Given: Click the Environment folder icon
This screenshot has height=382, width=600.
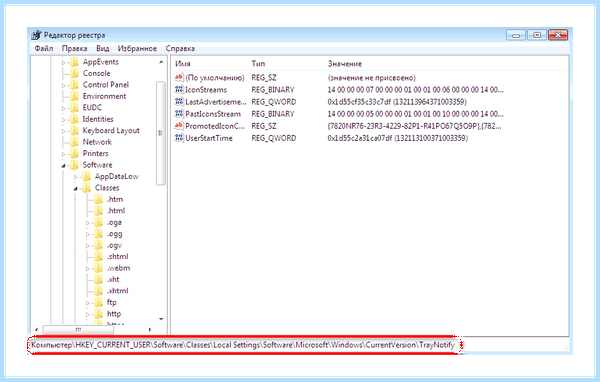Looking at the screenshot, I should click(75, 96).
